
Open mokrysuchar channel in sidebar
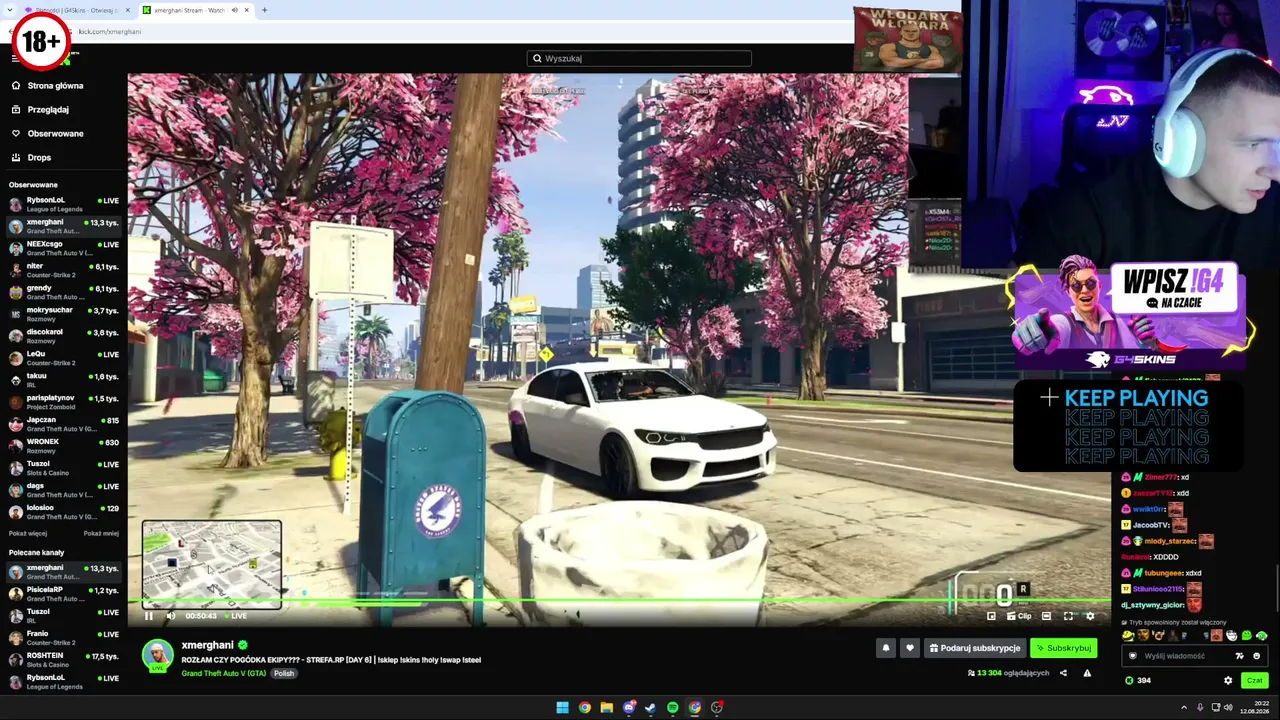click(x=64, y=314)
